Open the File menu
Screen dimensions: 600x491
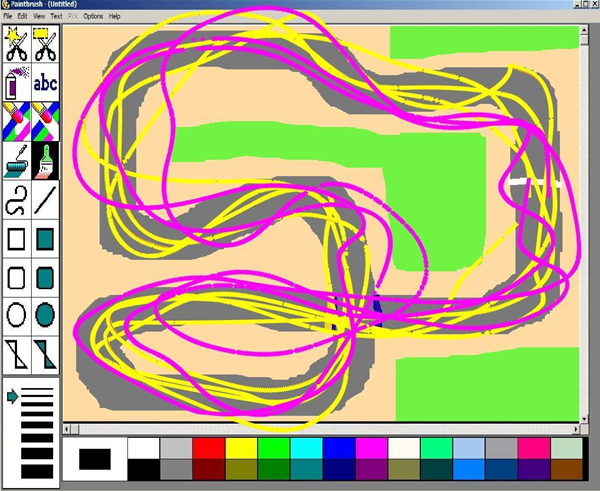pos(7,17)
